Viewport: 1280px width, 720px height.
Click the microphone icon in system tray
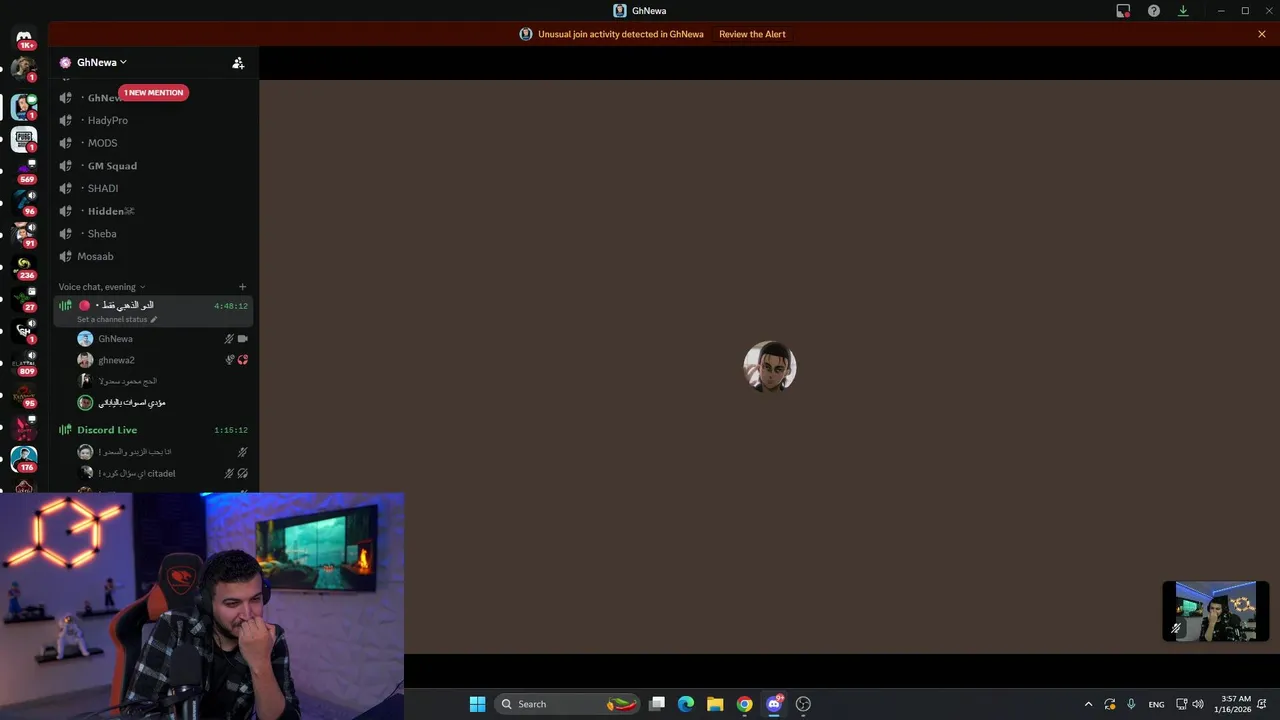point(1131,704)
